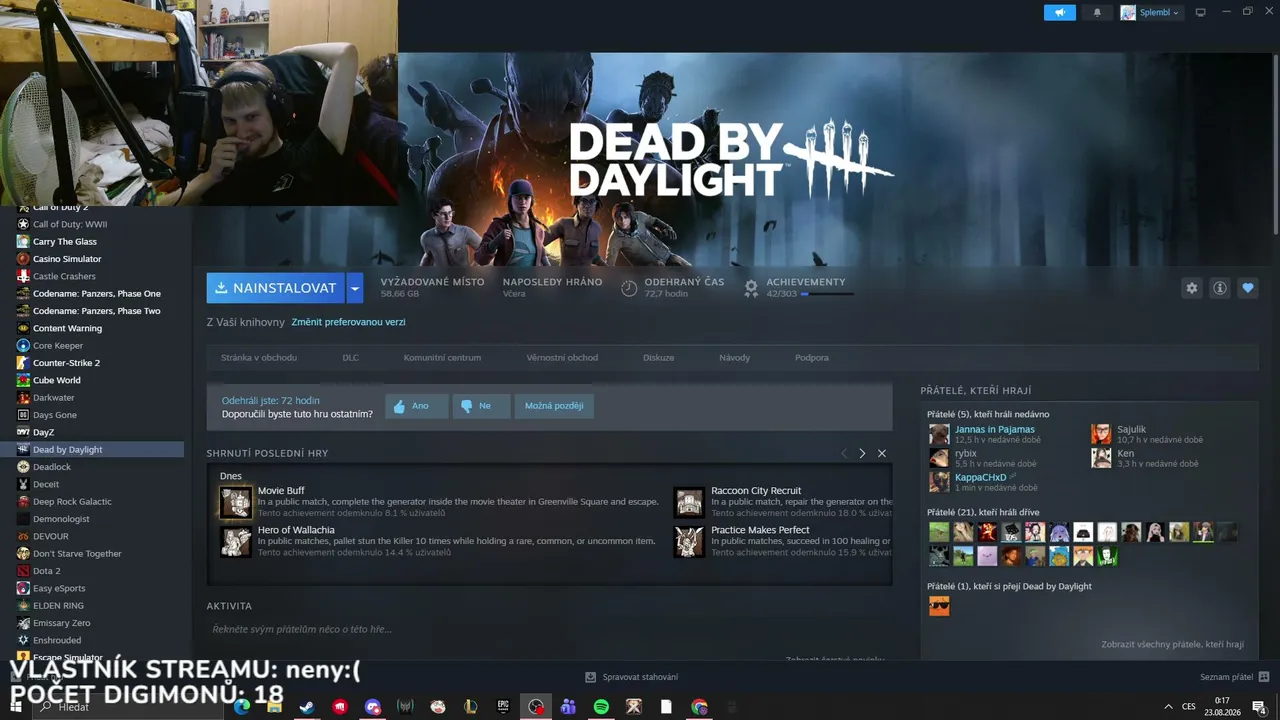Go to next recent-game summary page

862,453
